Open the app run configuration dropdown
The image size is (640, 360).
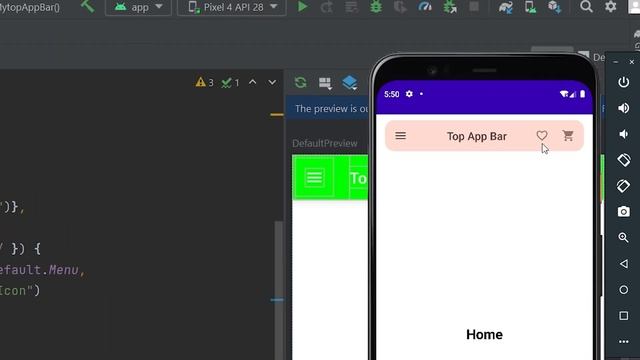[x=138, y=7]
